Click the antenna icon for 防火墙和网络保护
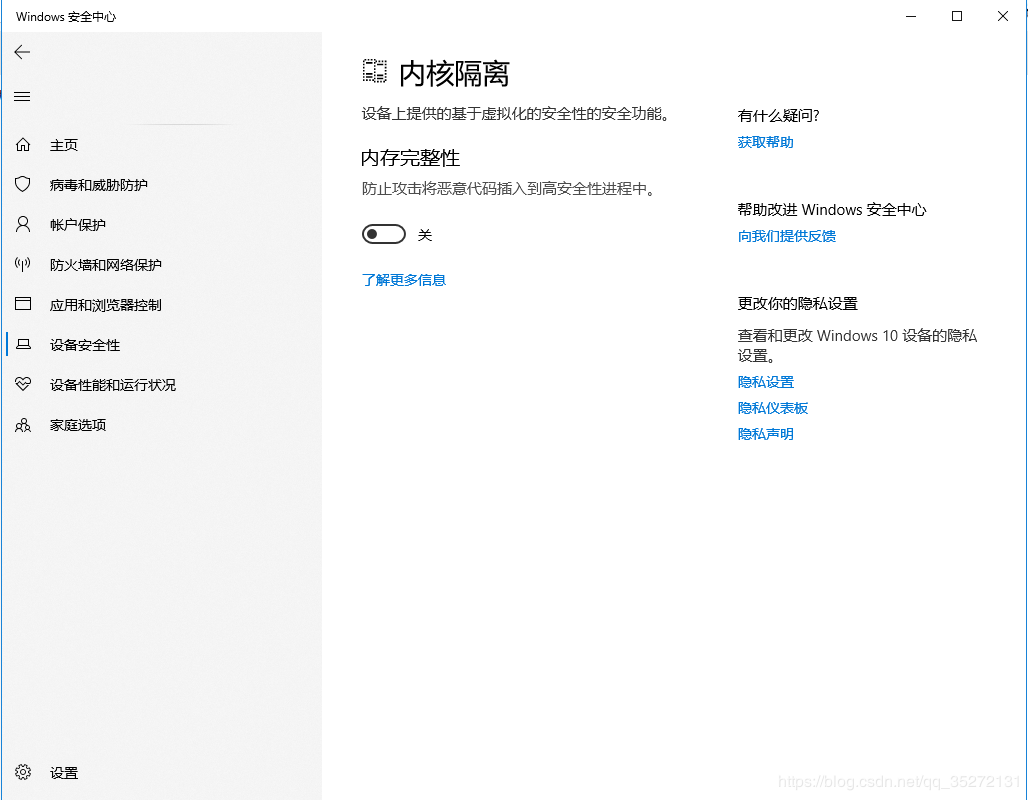This screenshot has width=1028, height=800. coord(23,264)
